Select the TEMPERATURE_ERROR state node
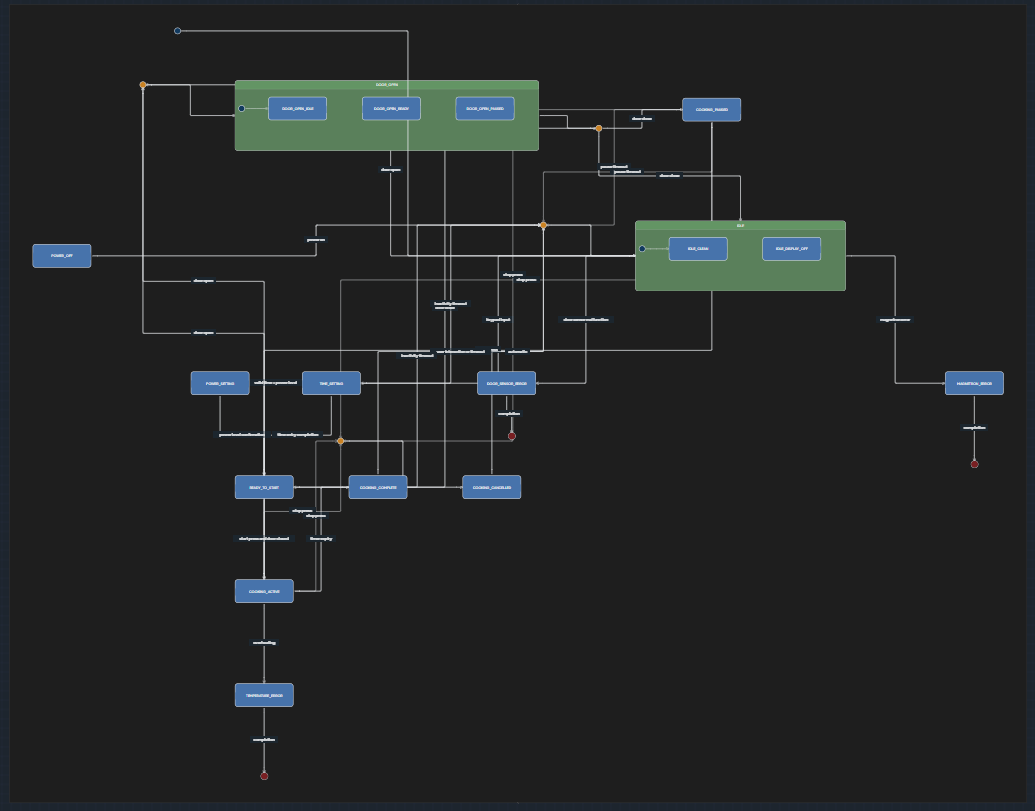 [x=264, y=696]
